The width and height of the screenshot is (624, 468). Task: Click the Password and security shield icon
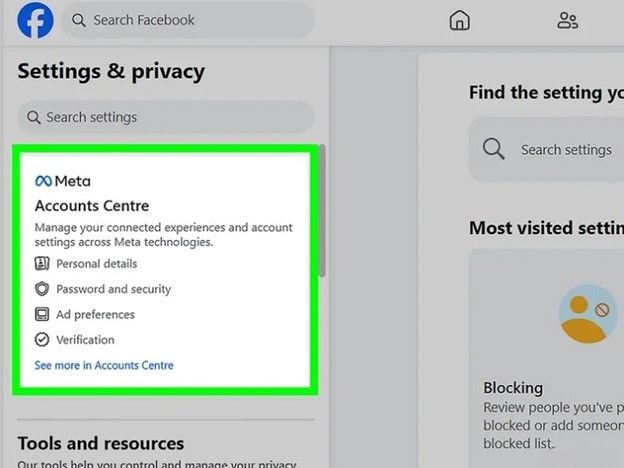(42, 289)
